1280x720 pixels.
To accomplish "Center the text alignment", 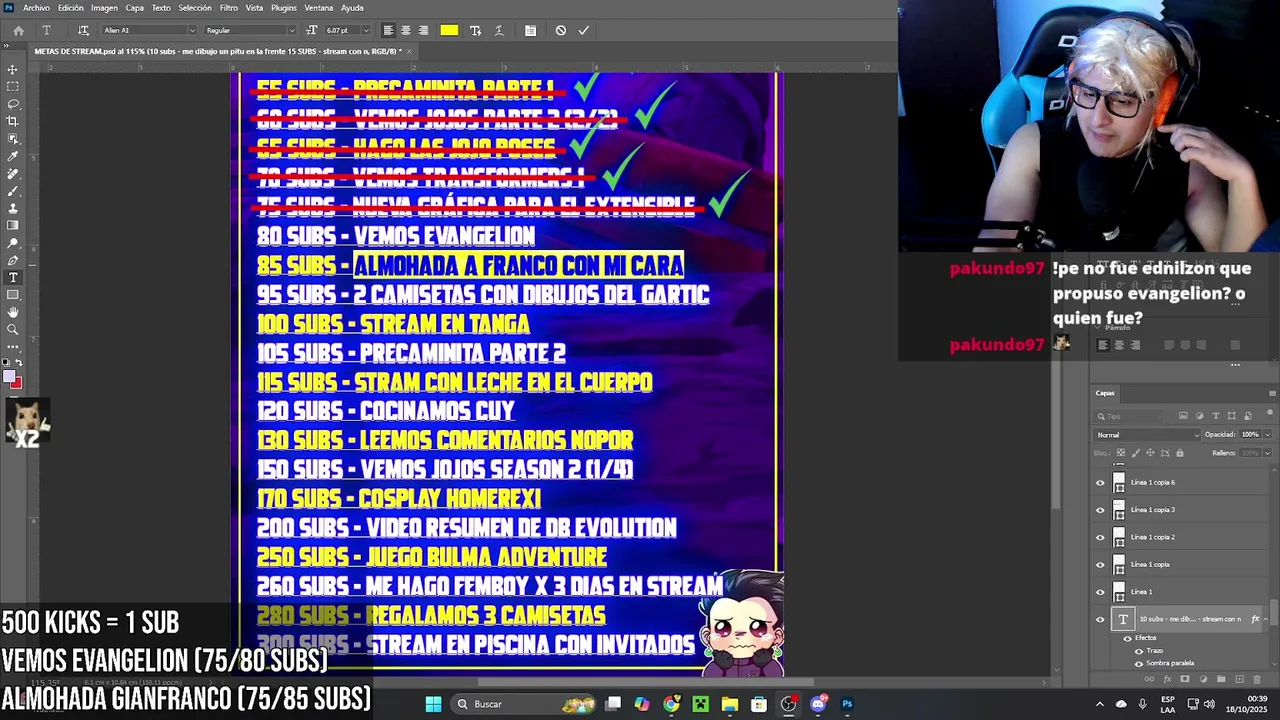I will 405,30.
